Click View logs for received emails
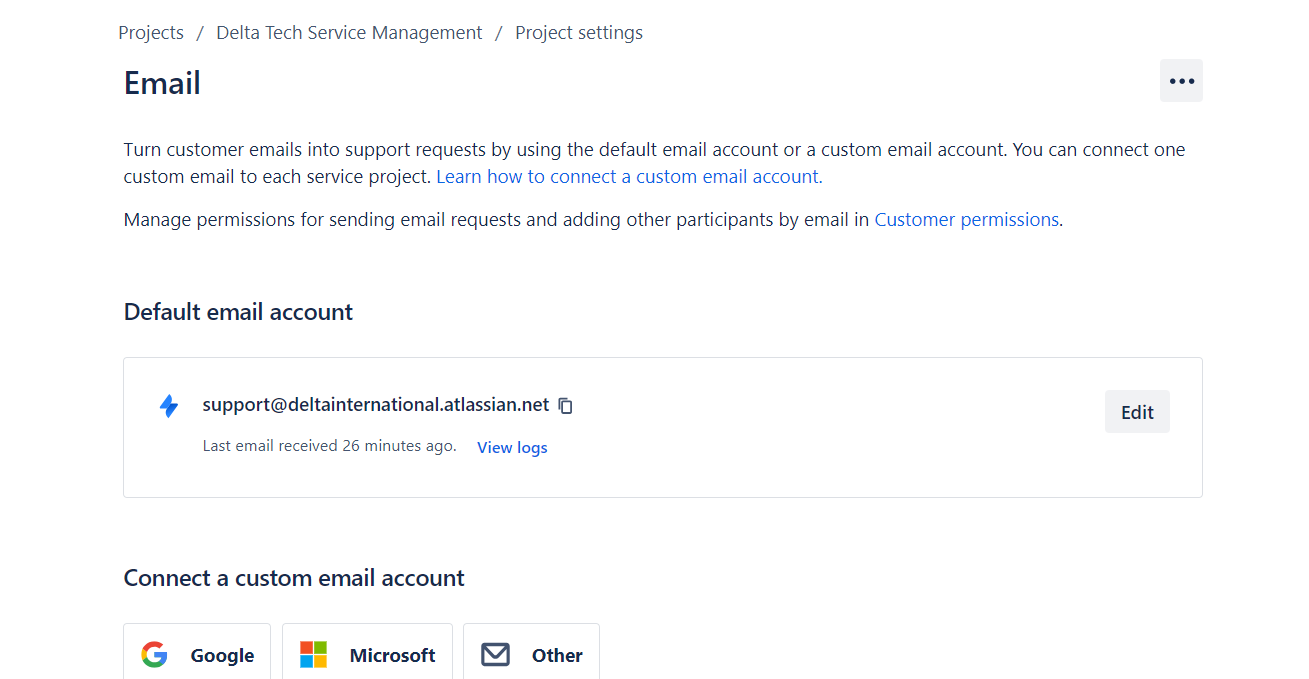The width and height of the screenshot is (1309, 679). pos(511,447)
